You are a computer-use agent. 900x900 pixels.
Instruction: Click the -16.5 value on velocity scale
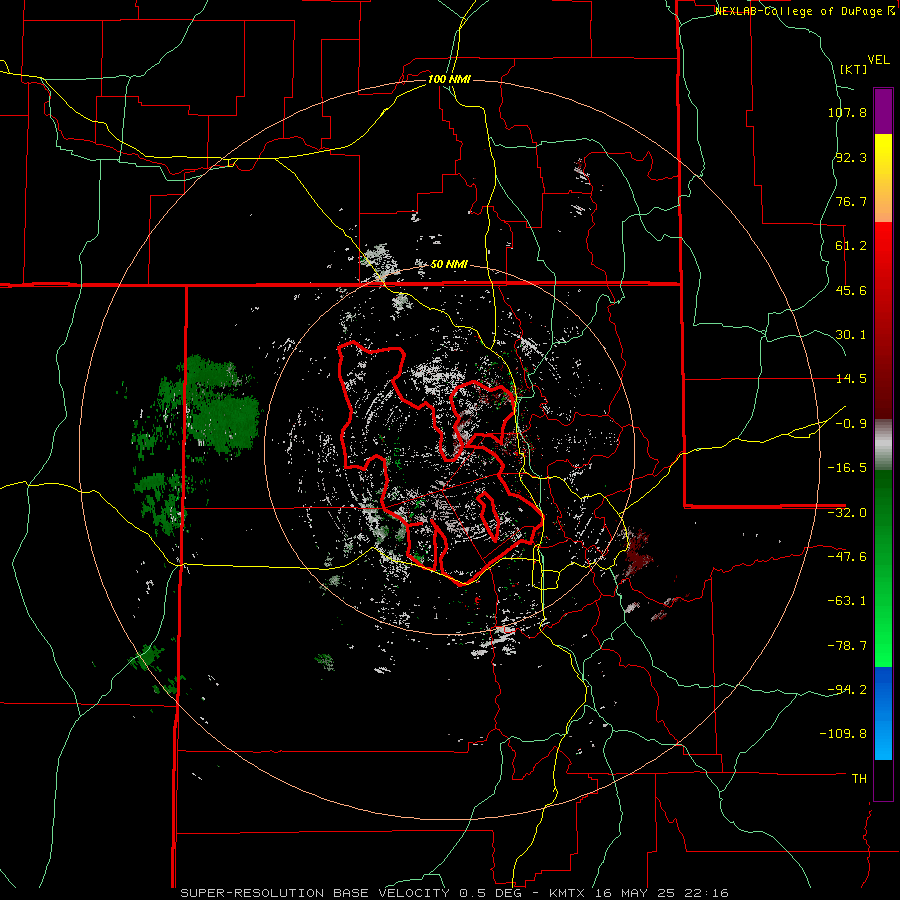tap(847, 468)
